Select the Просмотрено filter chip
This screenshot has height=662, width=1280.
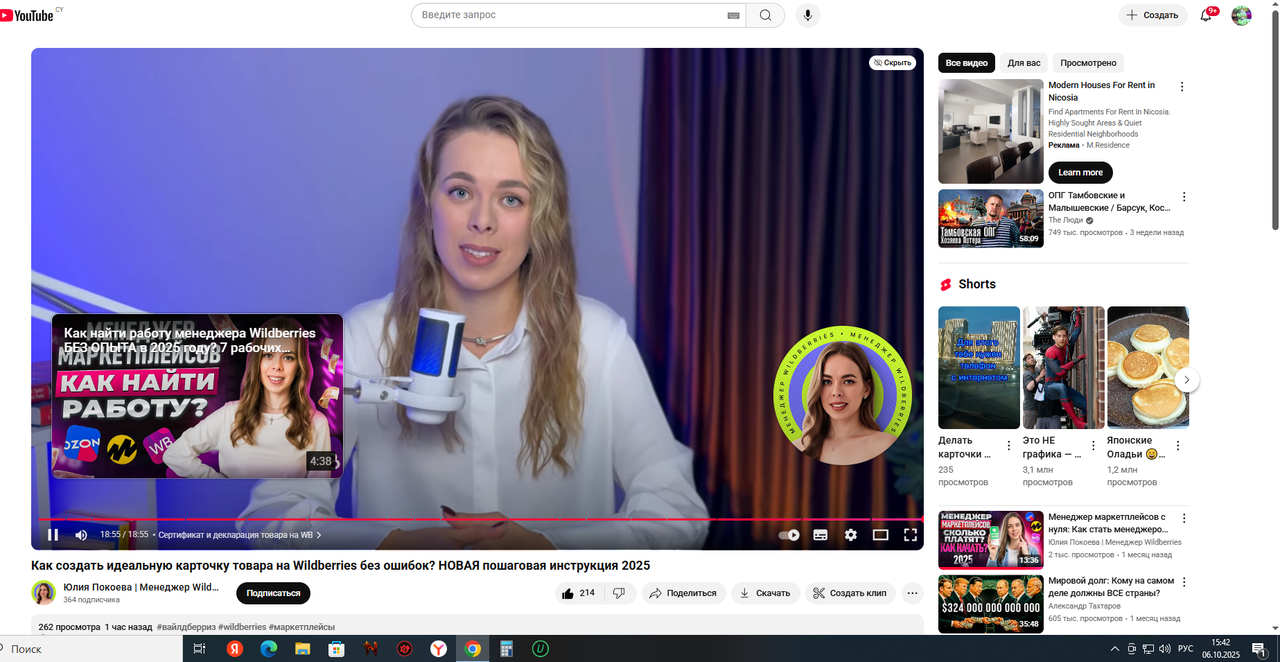(1088, 63)
